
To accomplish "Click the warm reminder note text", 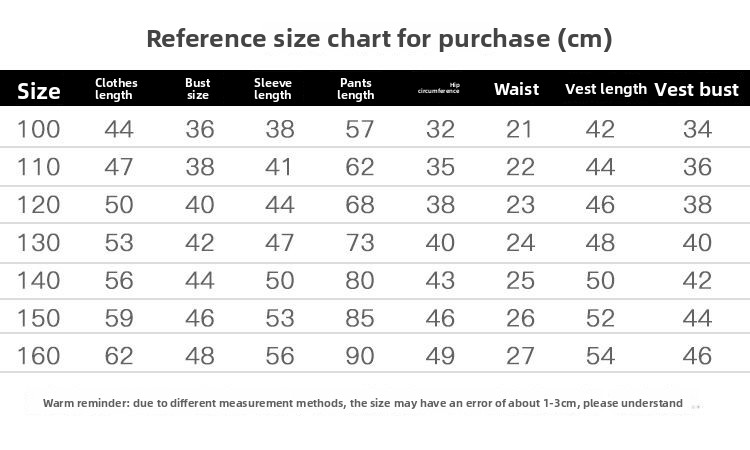I will pyautogui.click(x=363, y=403).
